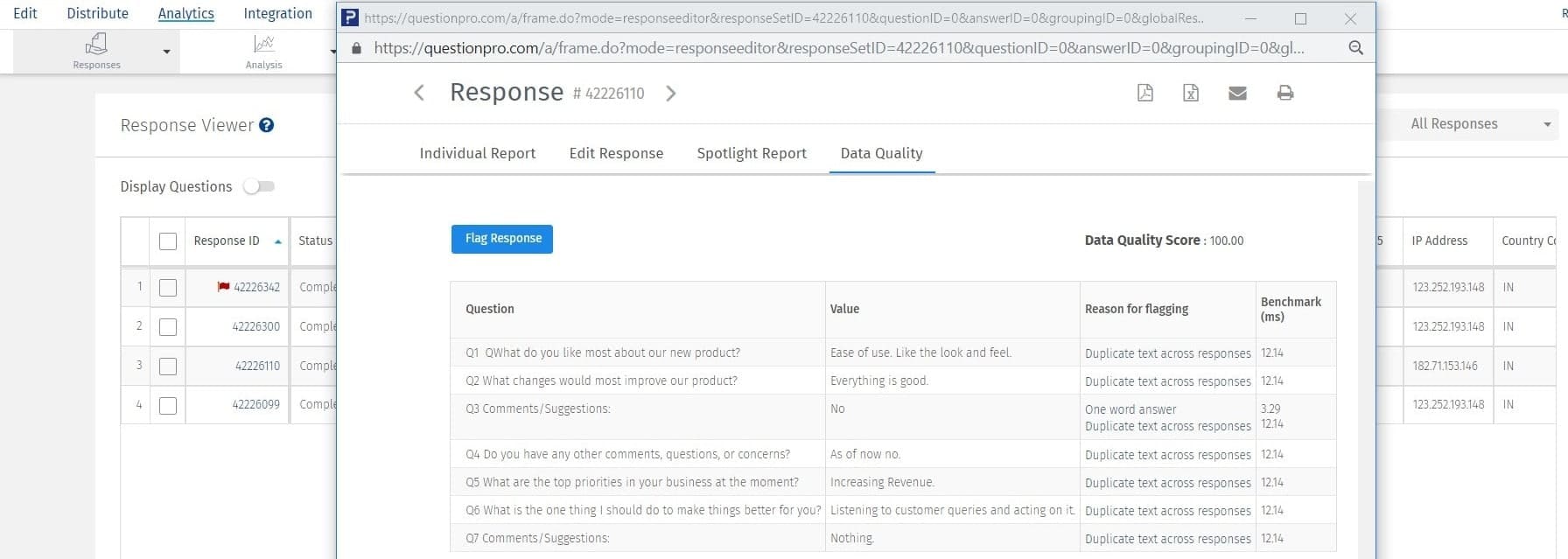1568x559 pixels.
Task: Open the Analytics menu
Action: (186, 13)
